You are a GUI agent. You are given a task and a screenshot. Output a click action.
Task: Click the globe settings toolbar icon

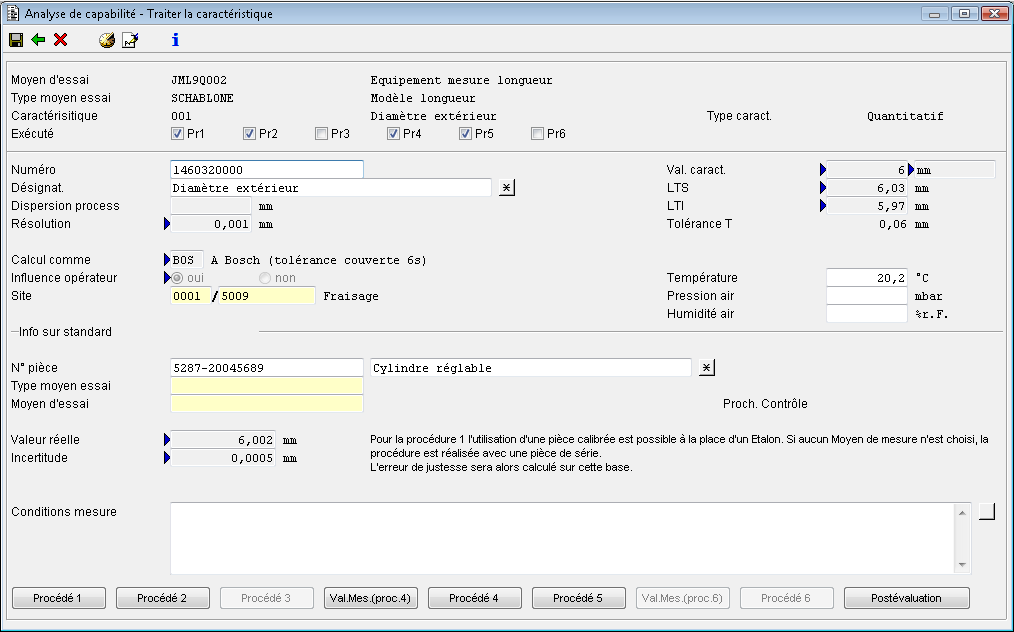pos(107,40)
